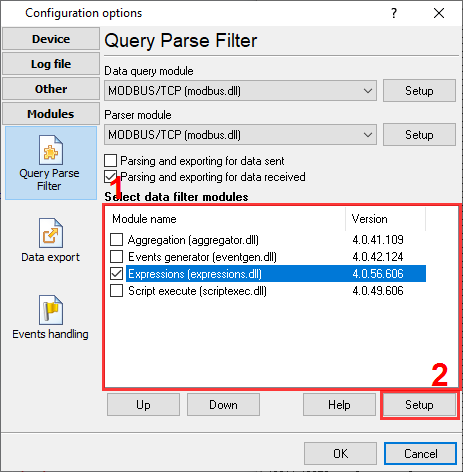Screen dimensions: 463x472
Task: Click the Version column header
Action: click(x=385, y=219)
